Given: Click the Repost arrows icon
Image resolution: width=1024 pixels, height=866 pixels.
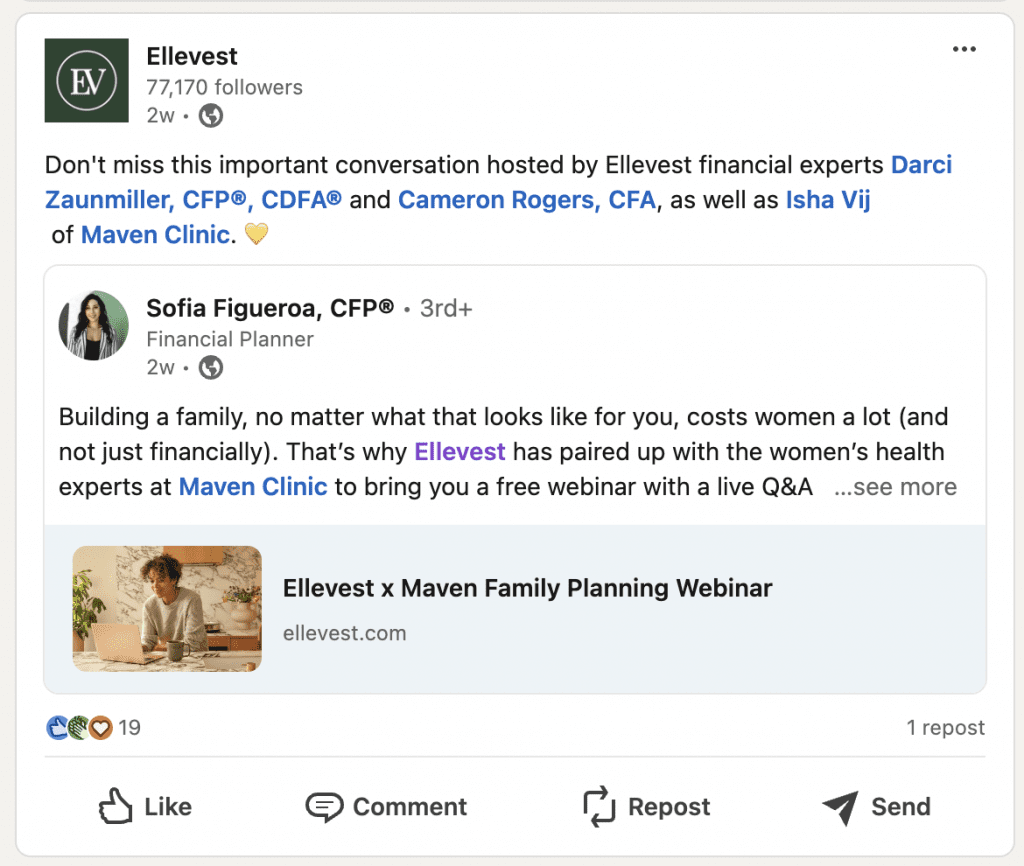Looking at the screenshot, I should (x=597, y=806).
